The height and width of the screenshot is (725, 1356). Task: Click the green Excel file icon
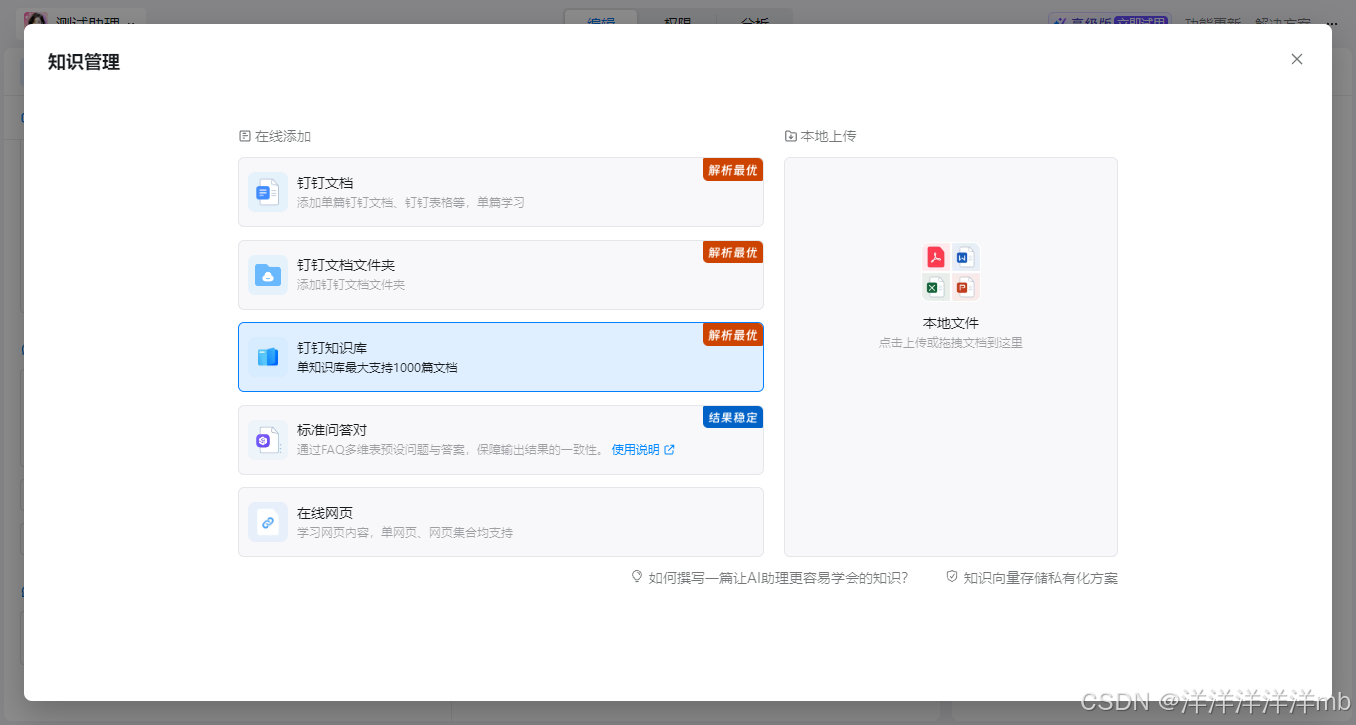(x=935, y=287)
